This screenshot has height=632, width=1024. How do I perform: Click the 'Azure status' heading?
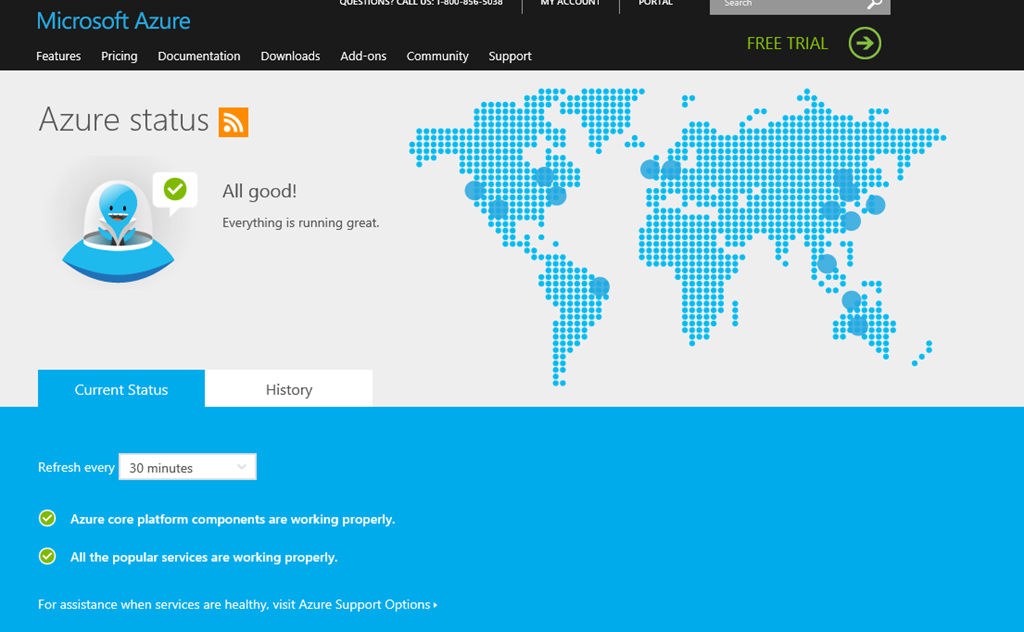coord(123,120)
